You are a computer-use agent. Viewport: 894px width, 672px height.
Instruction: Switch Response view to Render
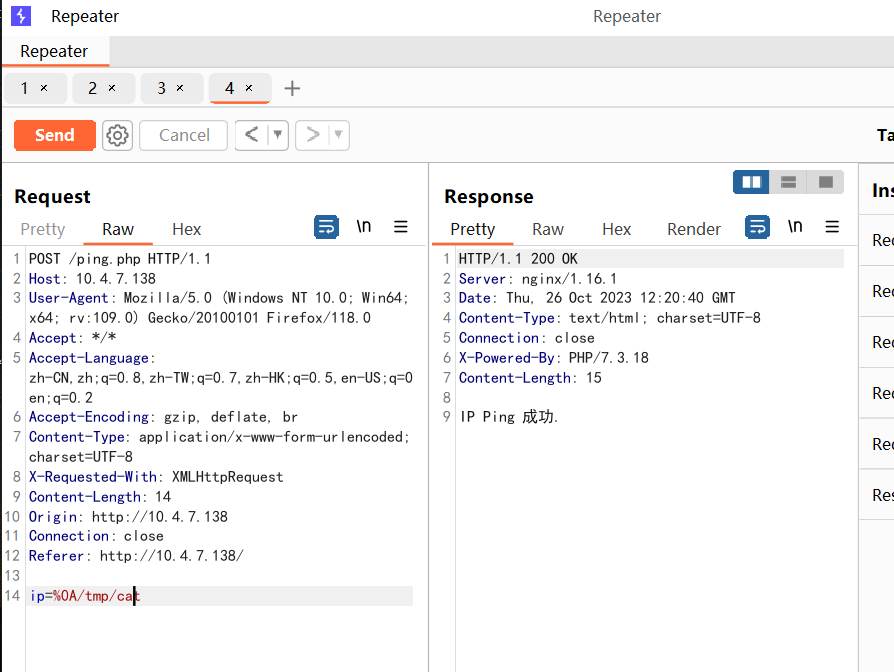pos(694,229)
